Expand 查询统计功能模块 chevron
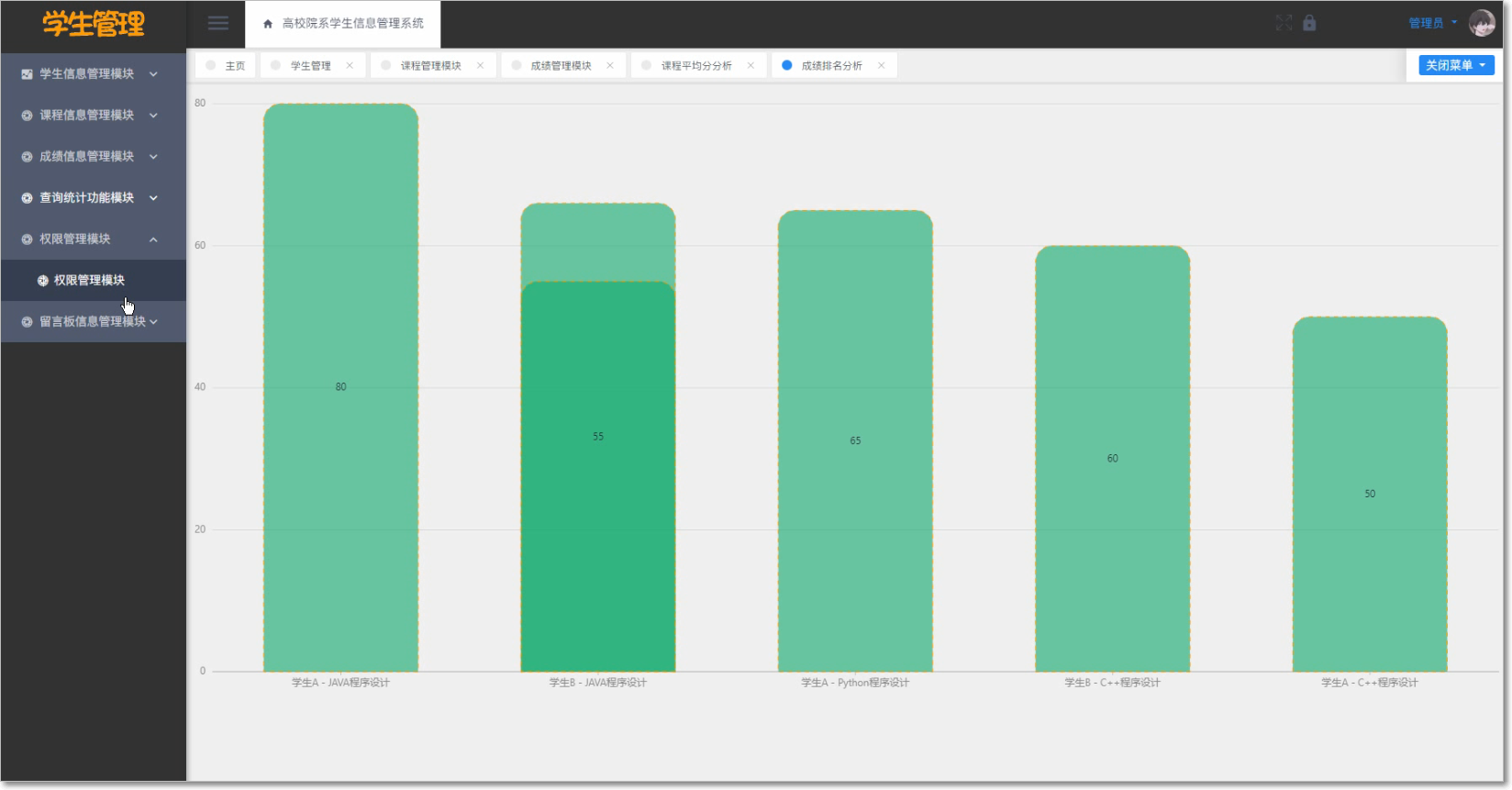 coord(153,198)
